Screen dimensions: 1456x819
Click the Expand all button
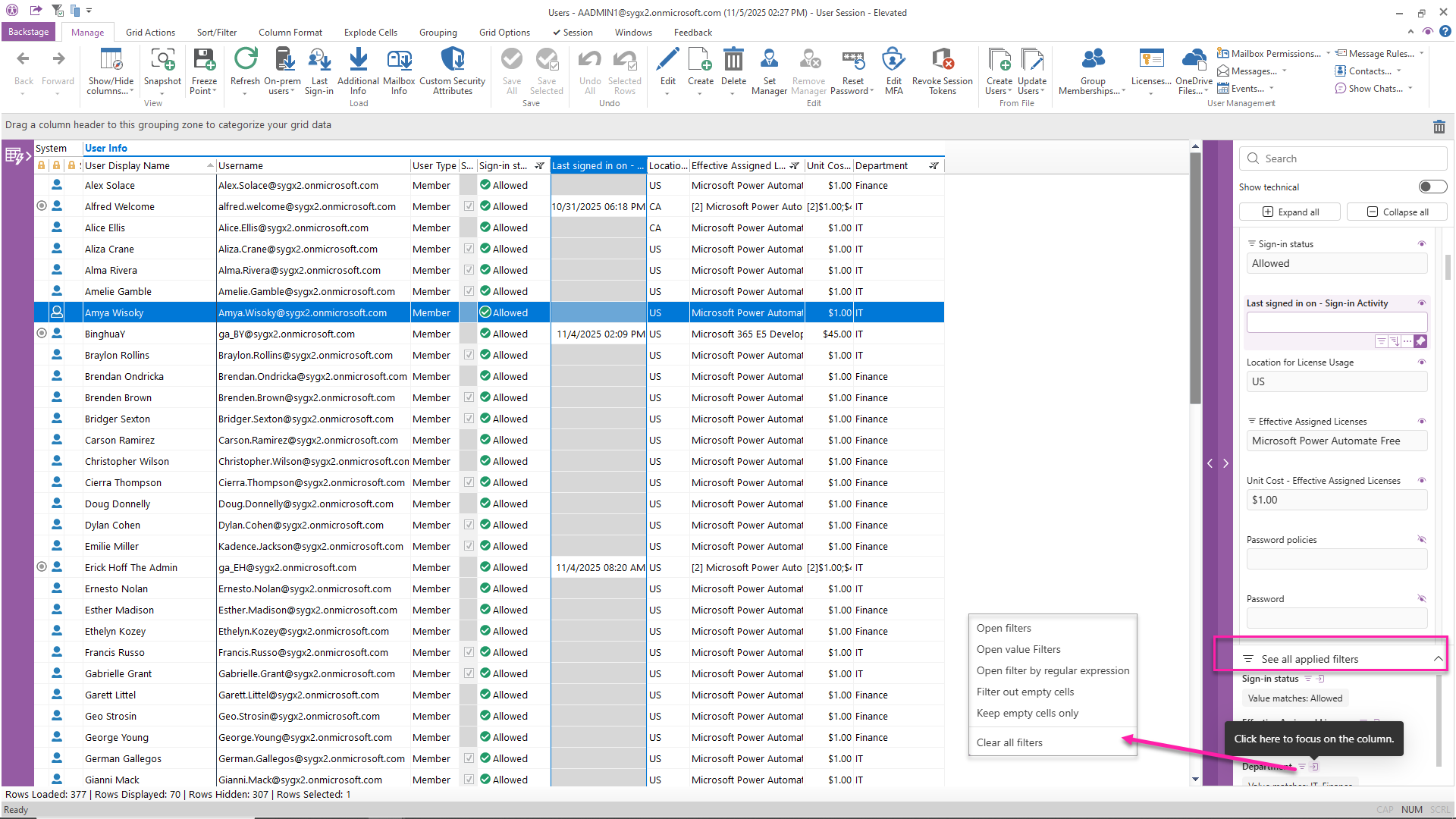(1290, 212)
